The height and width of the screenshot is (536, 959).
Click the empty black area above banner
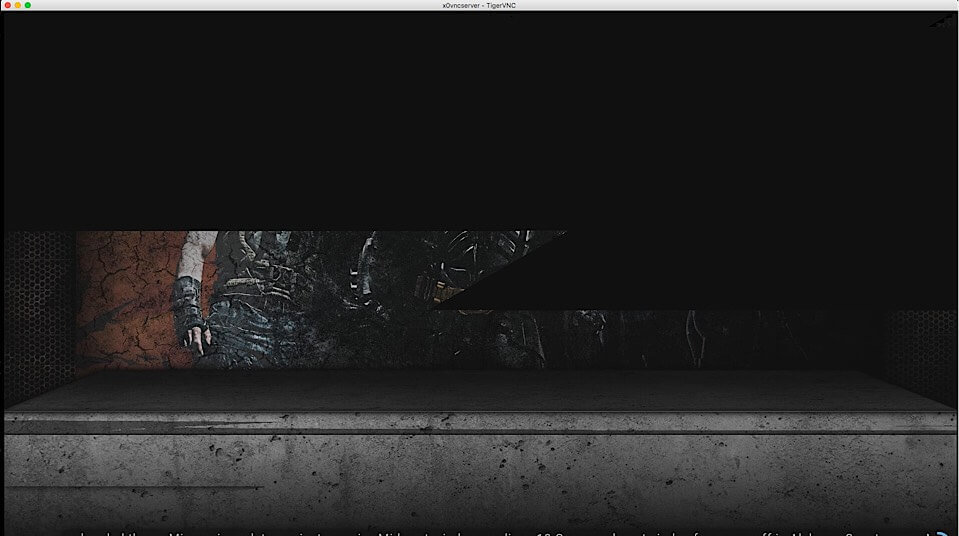pos(480,120)
